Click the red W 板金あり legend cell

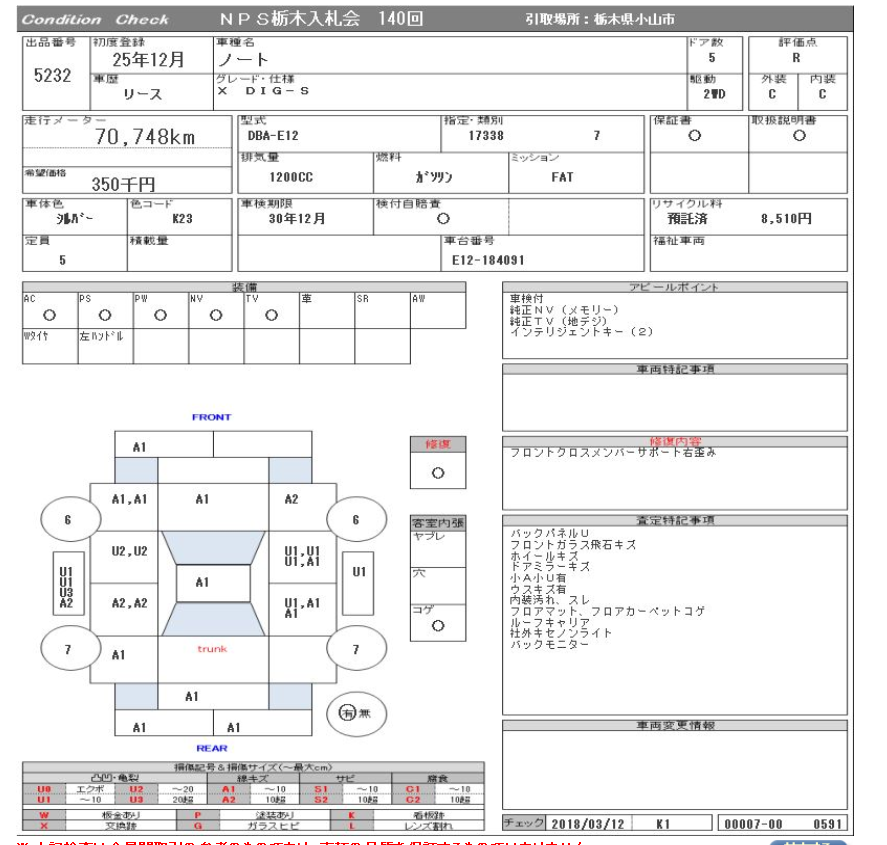pos(43,816)
